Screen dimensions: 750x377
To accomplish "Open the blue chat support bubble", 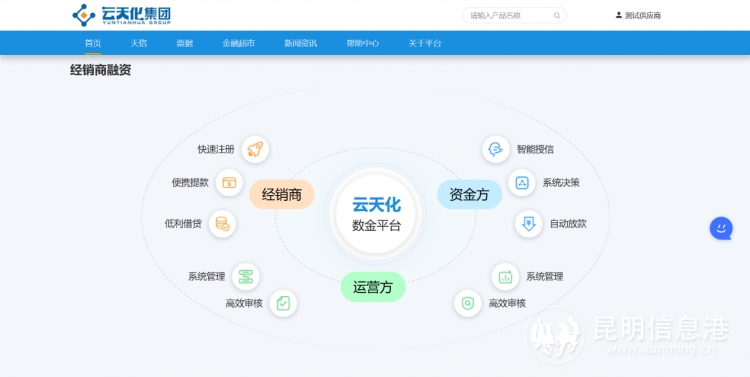I will pyautogui.click(x=721, y=228).
